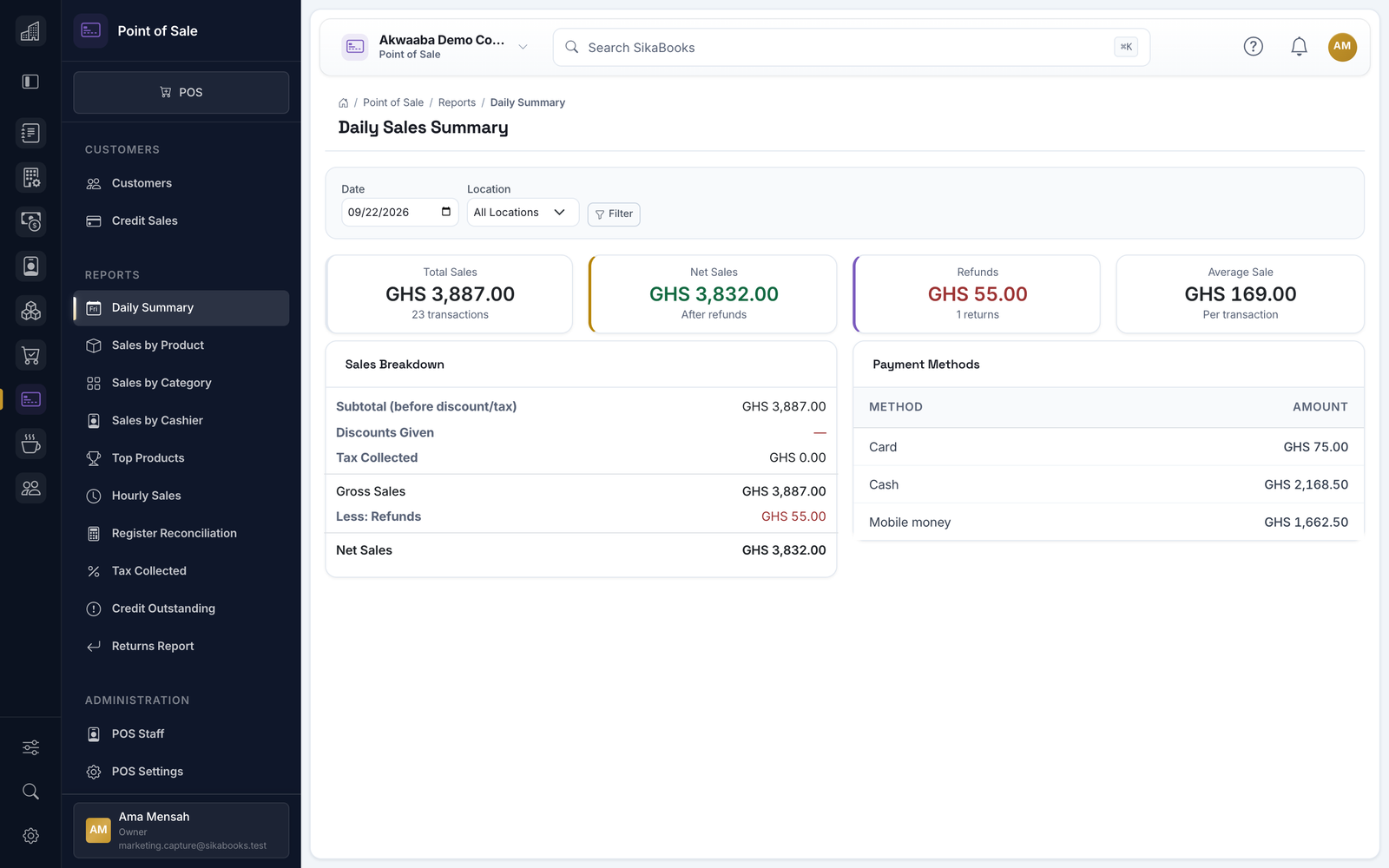Open the money banking module icon
The height and width of the screenshot is (868, 1389).
tap(30, 221)
